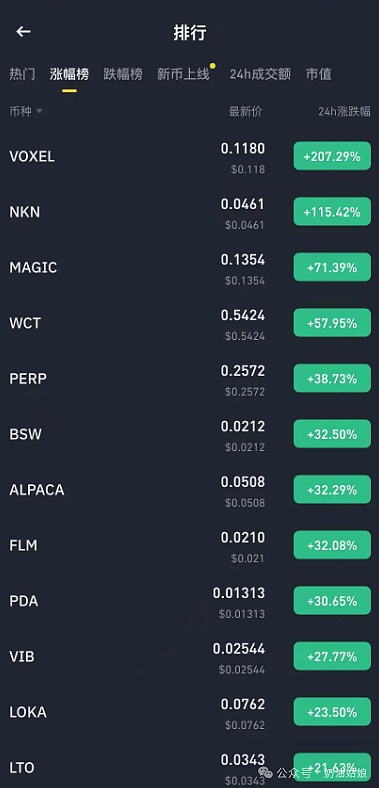Open the PERP coin row
The image size is (379, 788).
click(190, 378)
